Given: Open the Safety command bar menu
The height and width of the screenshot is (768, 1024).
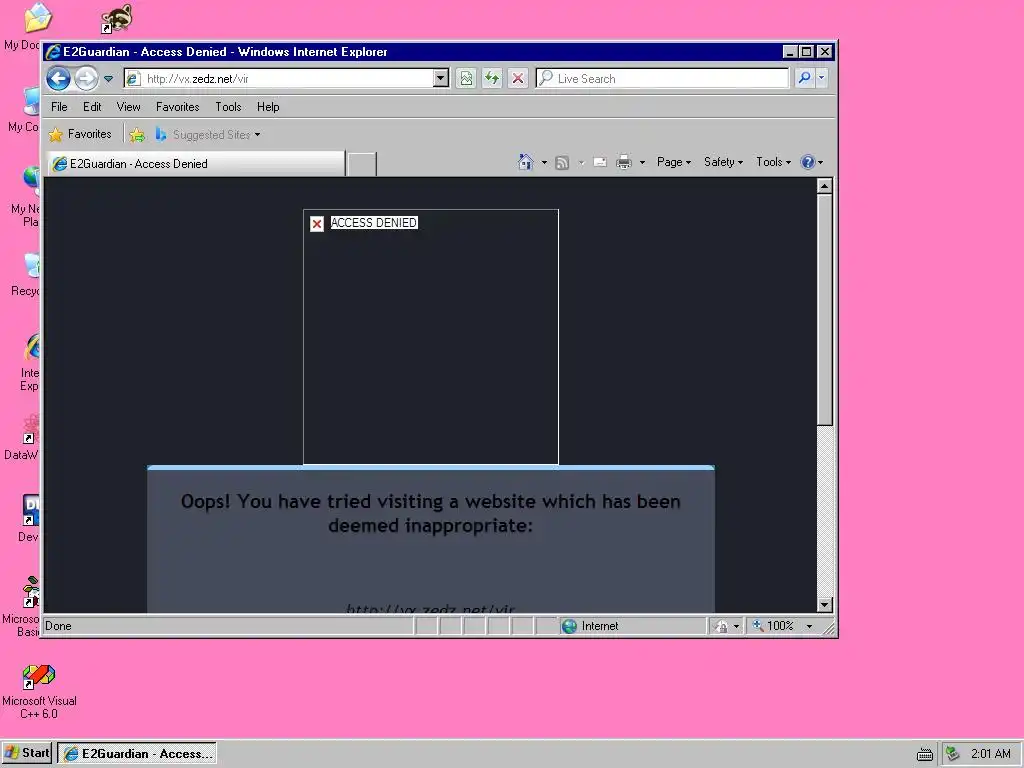Looking at the screenshot, I should point(723,162).
